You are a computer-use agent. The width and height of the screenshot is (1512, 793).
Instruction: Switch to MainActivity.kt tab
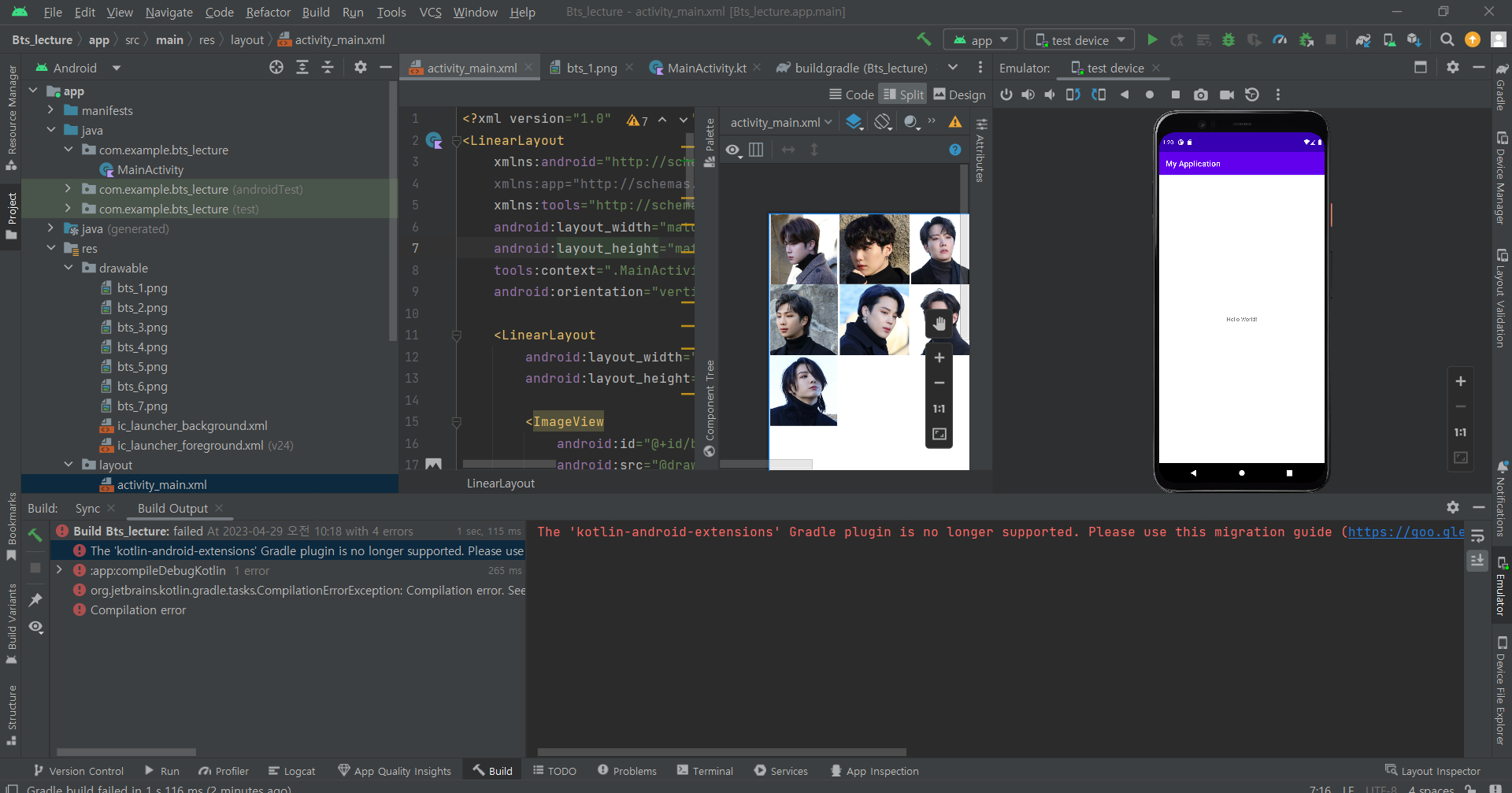706,68
